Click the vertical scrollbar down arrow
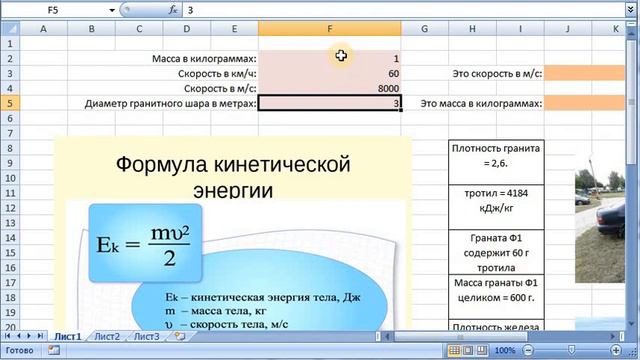The width and height of the screenshot is (640, 360). (x=631, y=323)
